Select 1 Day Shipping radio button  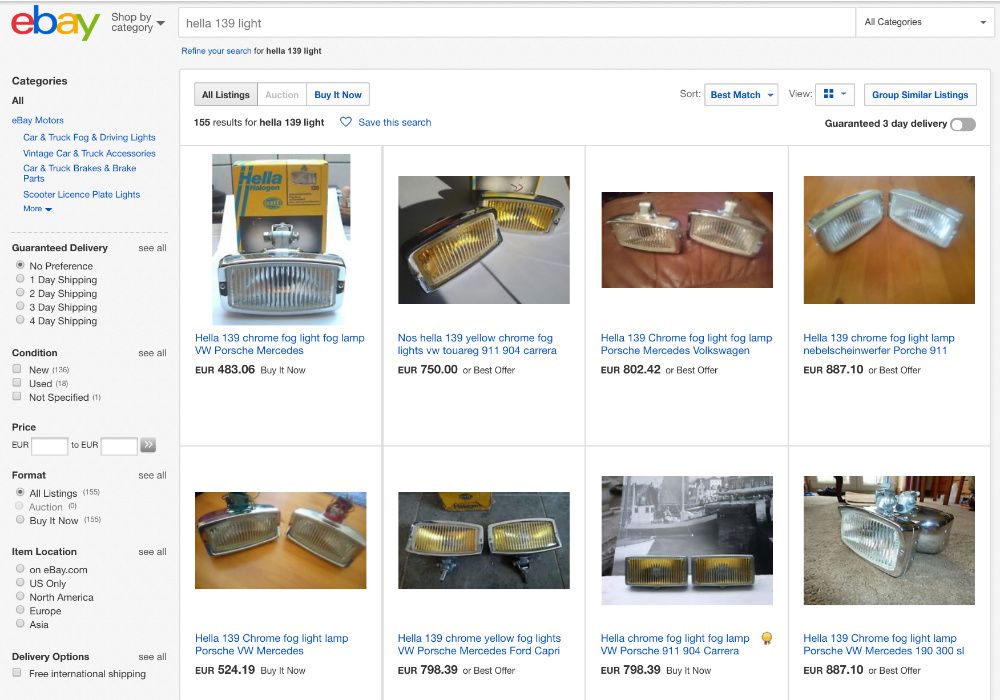[20, 279]
